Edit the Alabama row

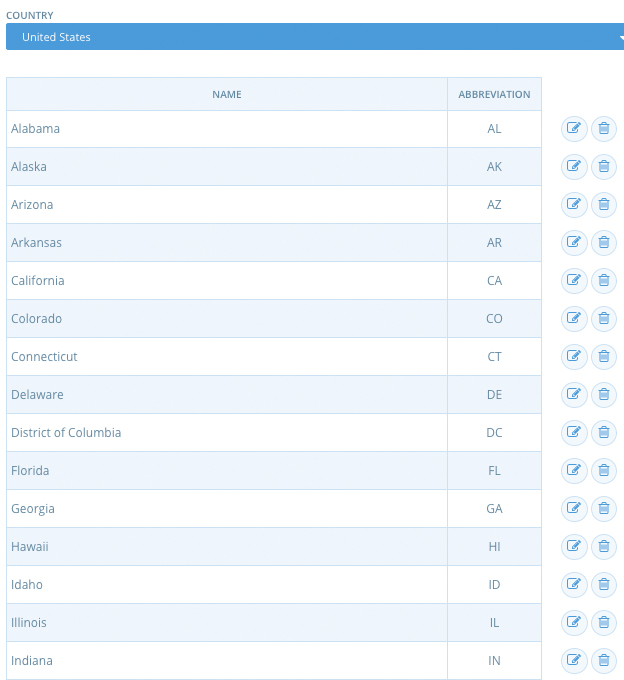click(574, 129)
